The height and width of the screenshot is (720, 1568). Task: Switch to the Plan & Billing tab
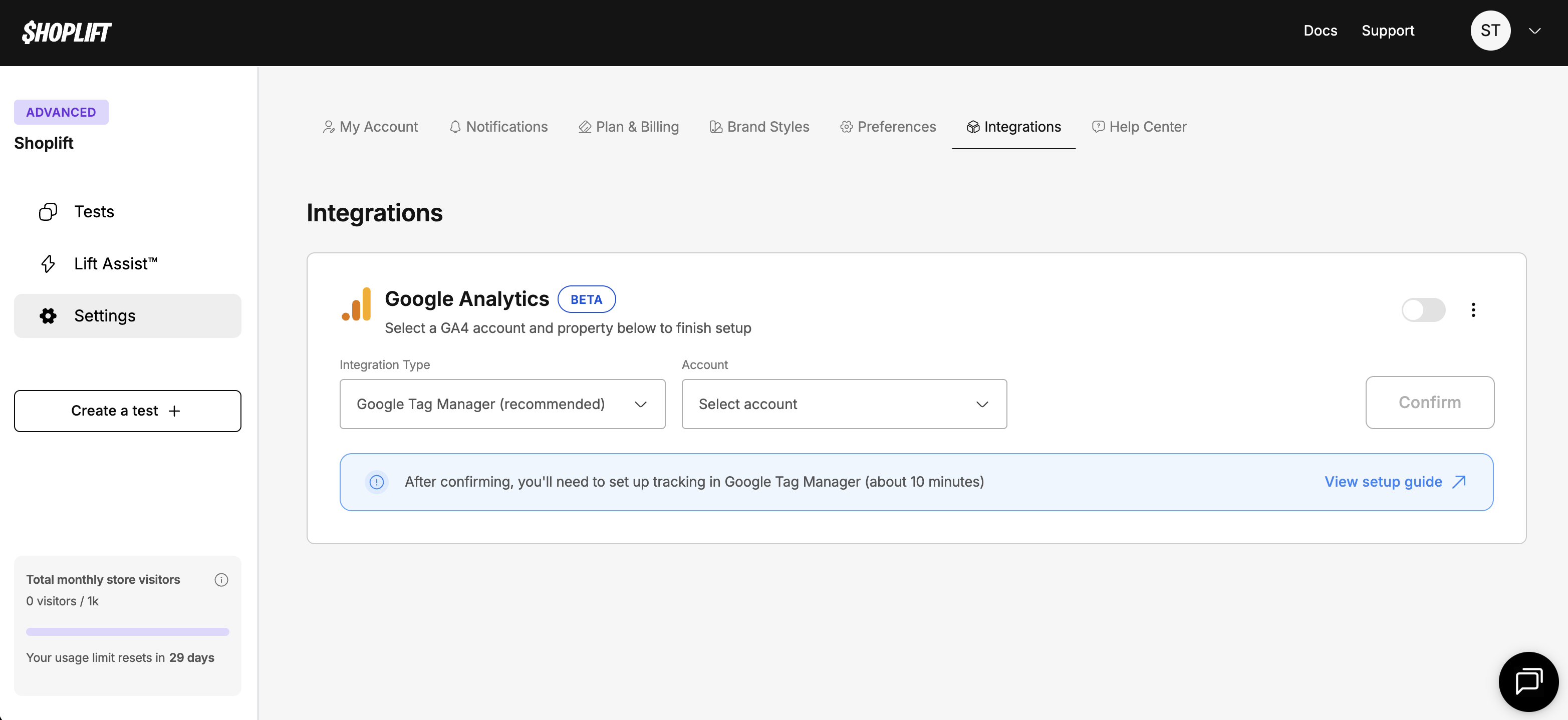[628, 127]
